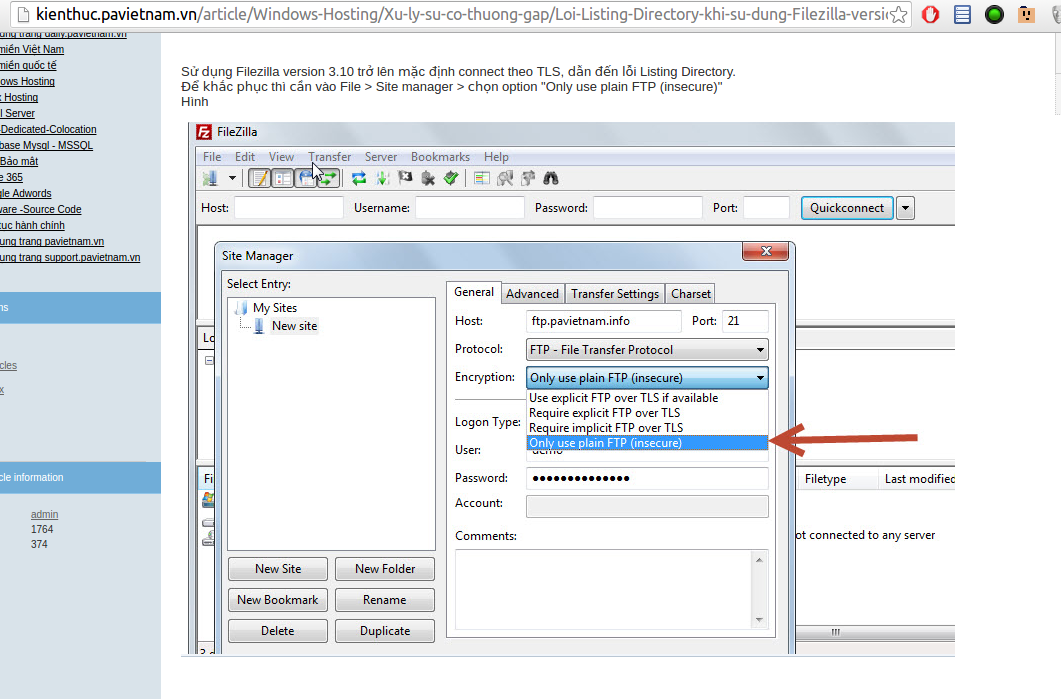Click the Comments text area
This screenshot has width=1061, height=699.
tap(606, 590)
